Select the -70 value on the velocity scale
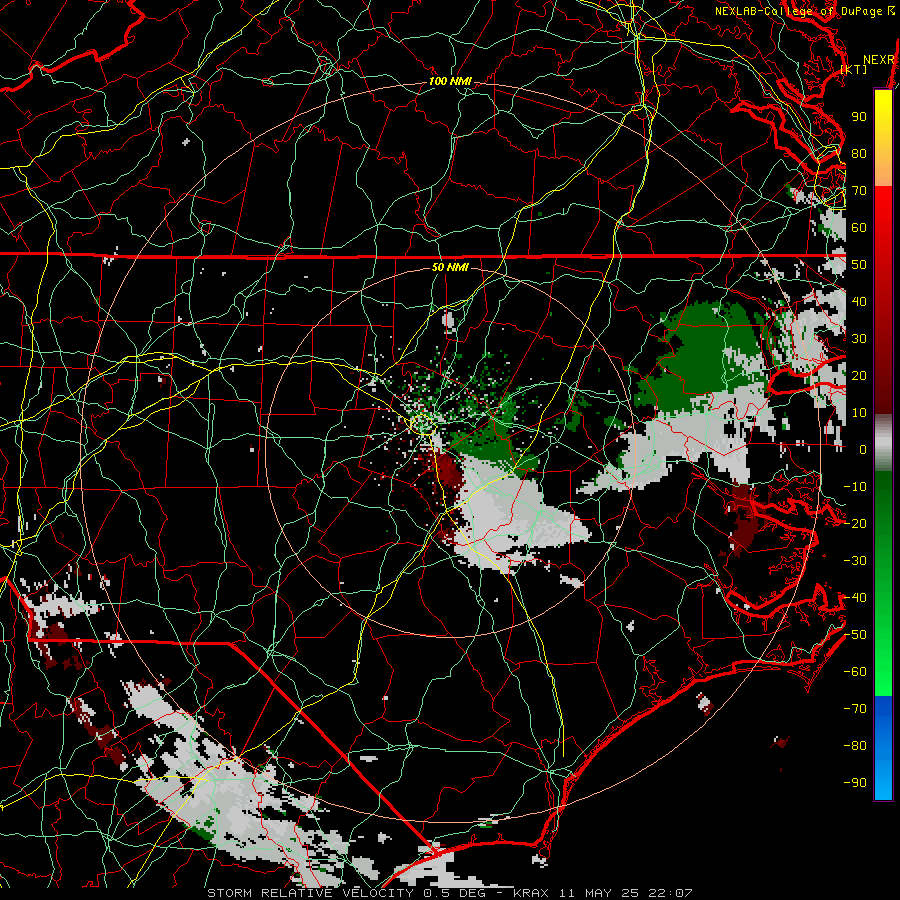The width and height of the screenshot is (900, 900). point(855,709)
